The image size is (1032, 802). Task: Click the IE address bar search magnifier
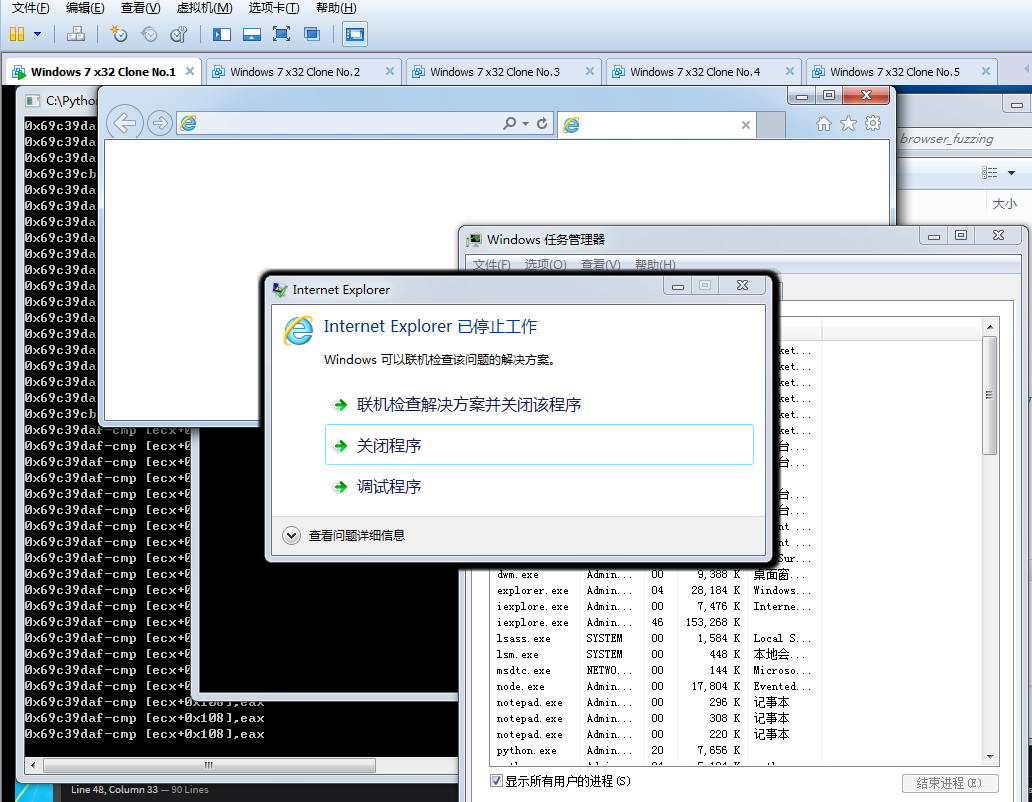509,123
